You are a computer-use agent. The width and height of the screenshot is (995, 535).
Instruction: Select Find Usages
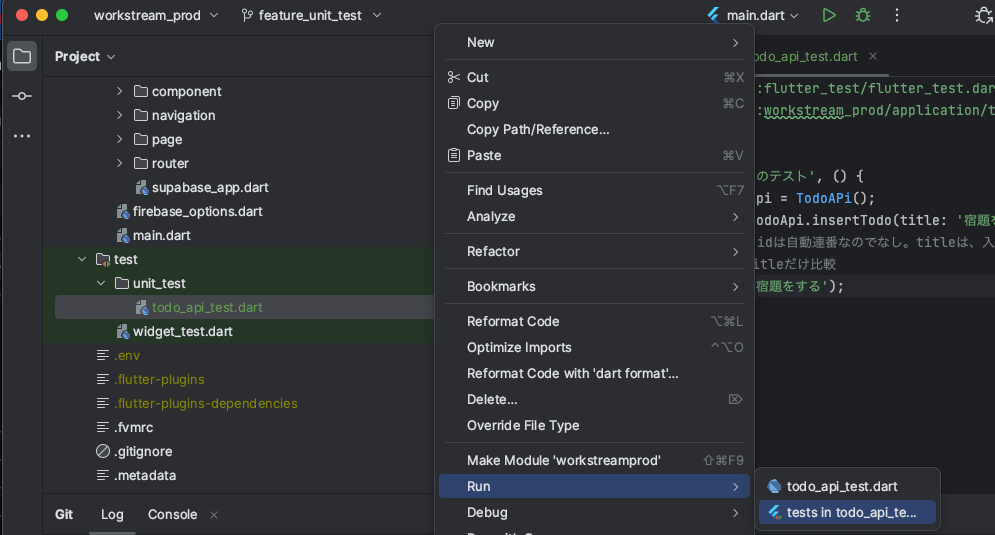[595, 190]
